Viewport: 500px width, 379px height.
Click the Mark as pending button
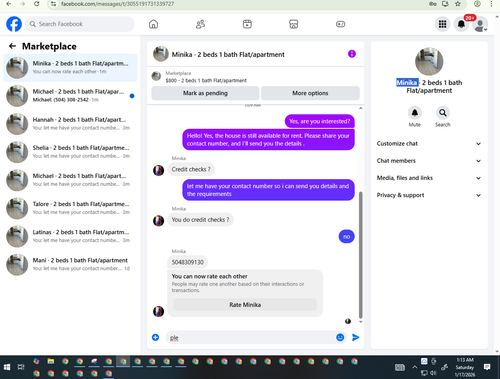(x=205, y=93)
